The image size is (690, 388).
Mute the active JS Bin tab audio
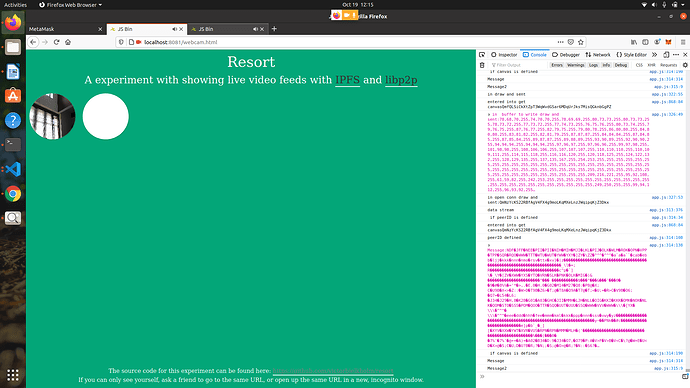coord(174,29)
